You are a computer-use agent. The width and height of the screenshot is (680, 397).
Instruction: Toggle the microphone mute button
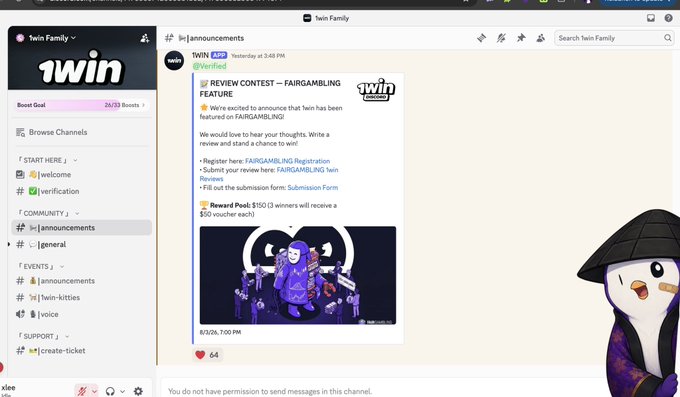(x=82, y=391)
